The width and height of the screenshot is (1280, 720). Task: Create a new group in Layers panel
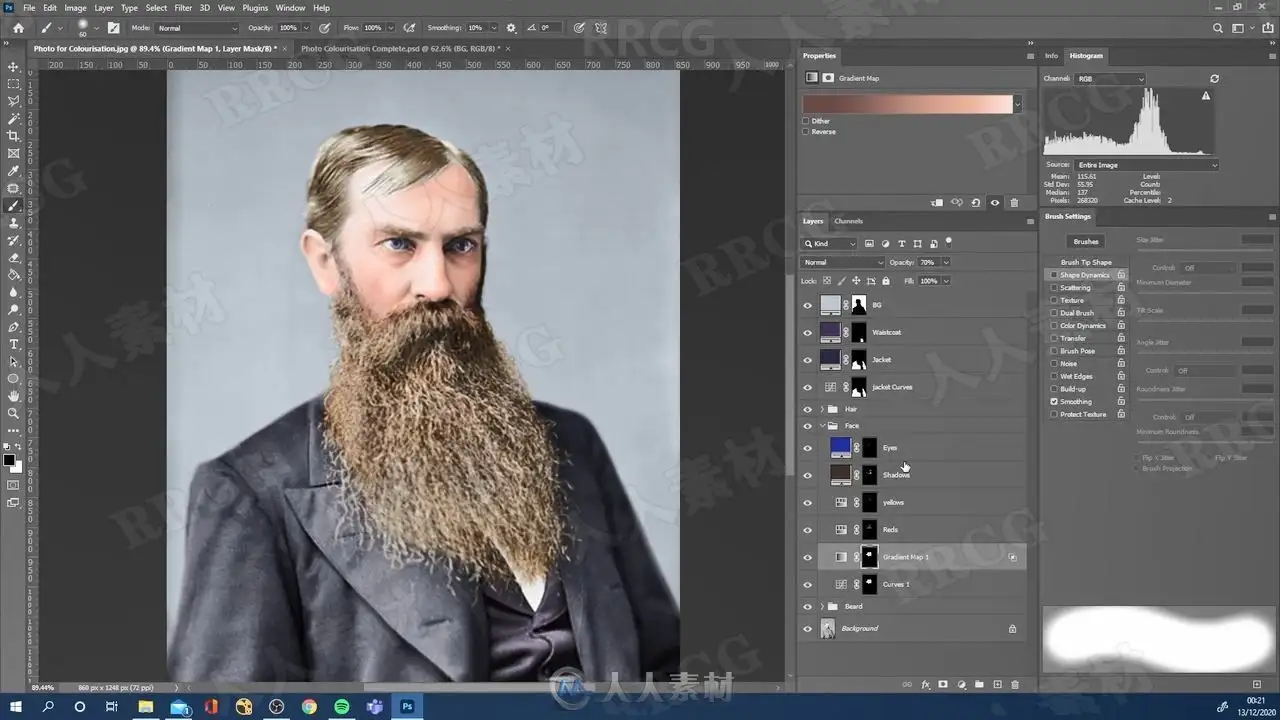point(979,685)
